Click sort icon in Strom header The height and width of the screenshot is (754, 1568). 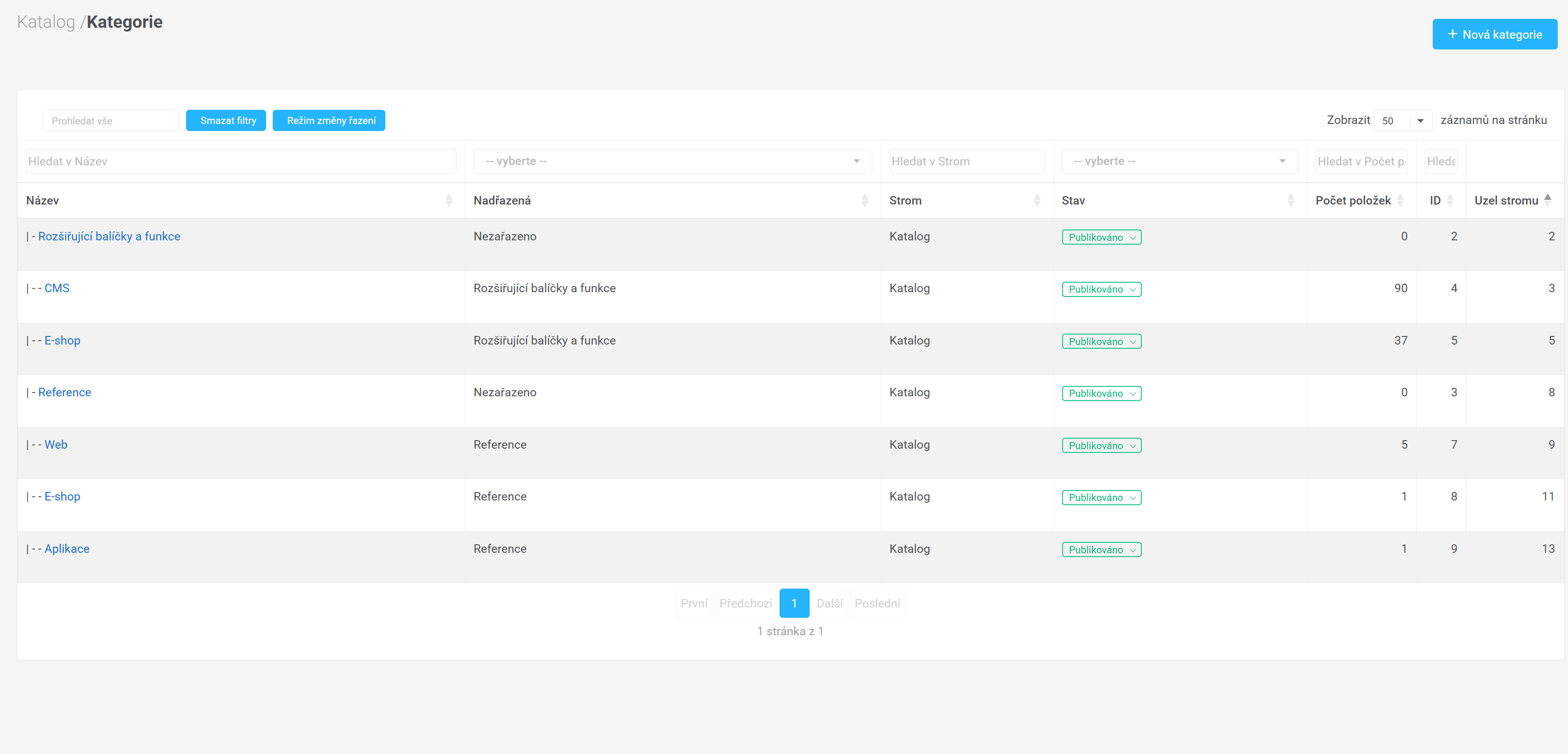point(1037,200)
